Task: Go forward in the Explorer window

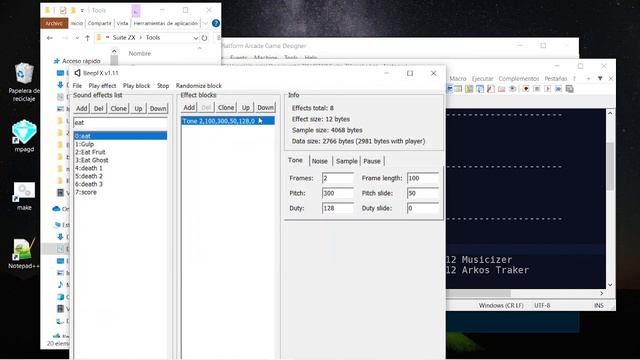Action: pyautogui.click(x=65, y=38)
